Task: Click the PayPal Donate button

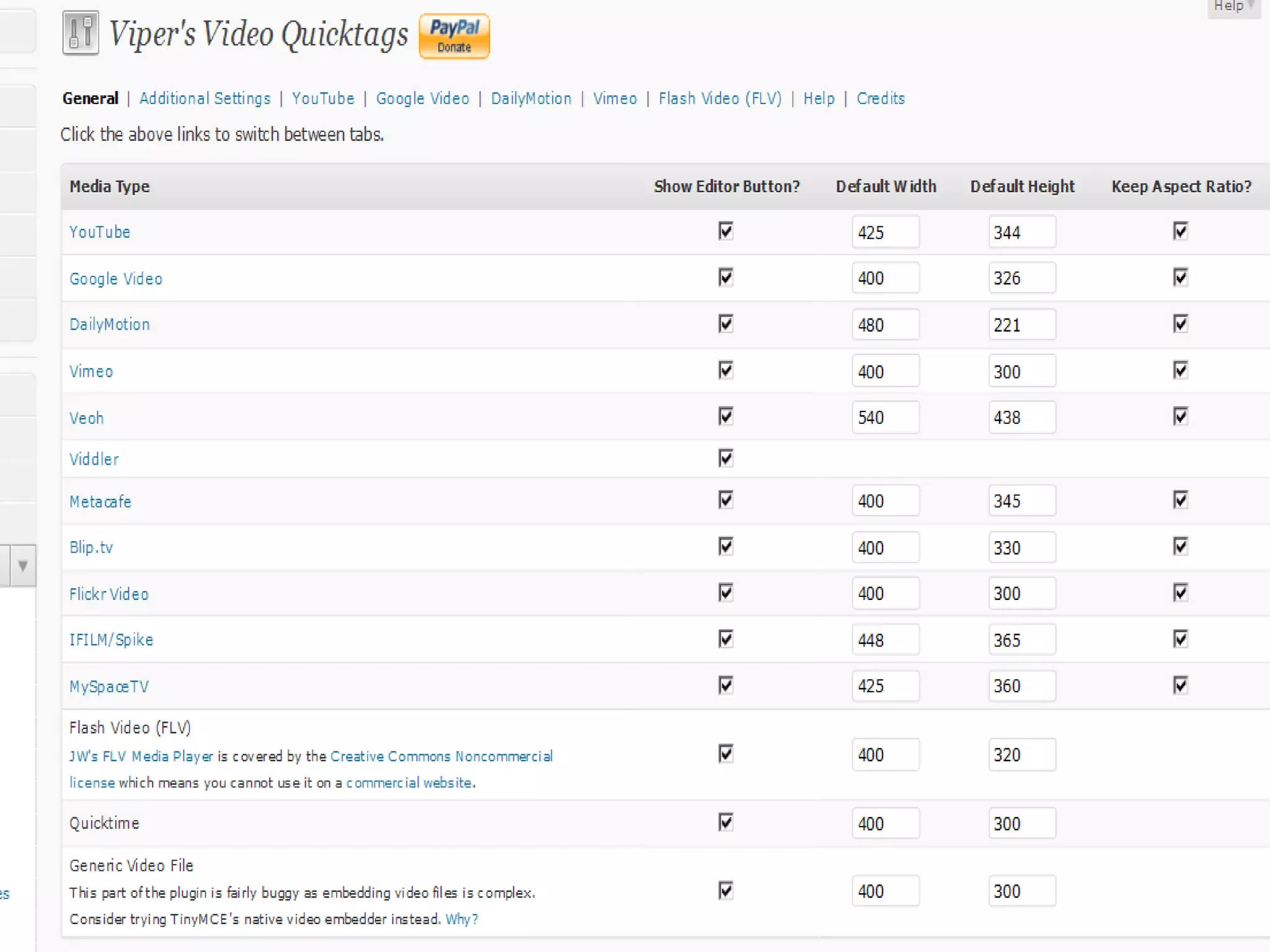Action: 454,36
